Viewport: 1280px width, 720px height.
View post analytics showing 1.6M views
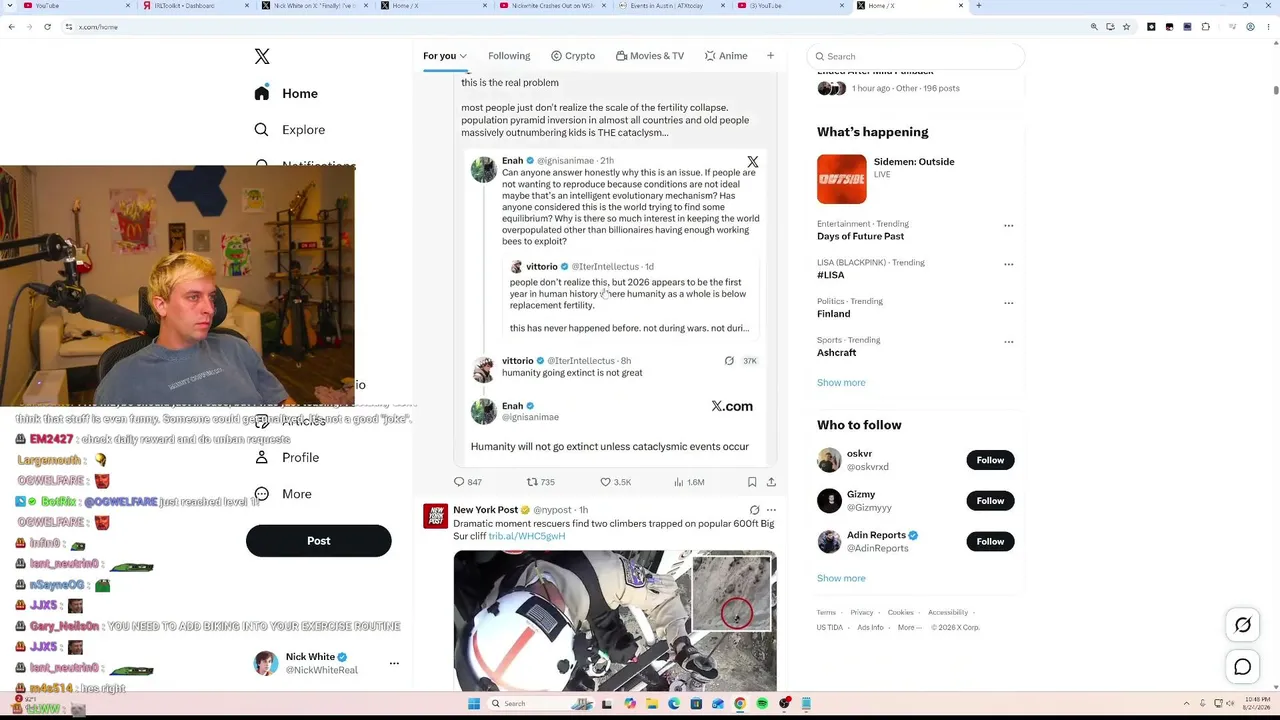click(689, 482)
